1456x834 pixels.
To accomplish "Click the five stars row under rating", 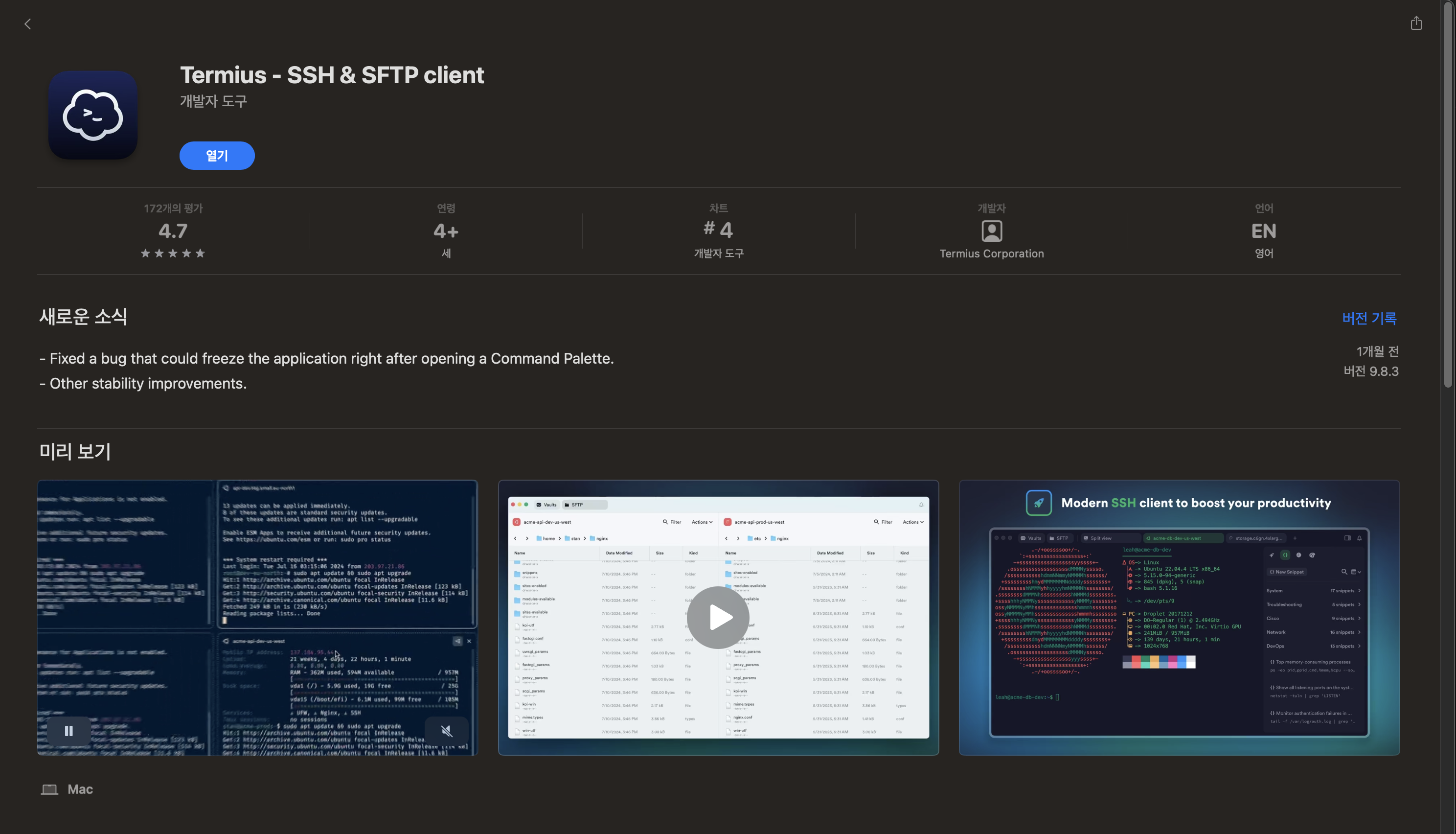I will [173, 253].
